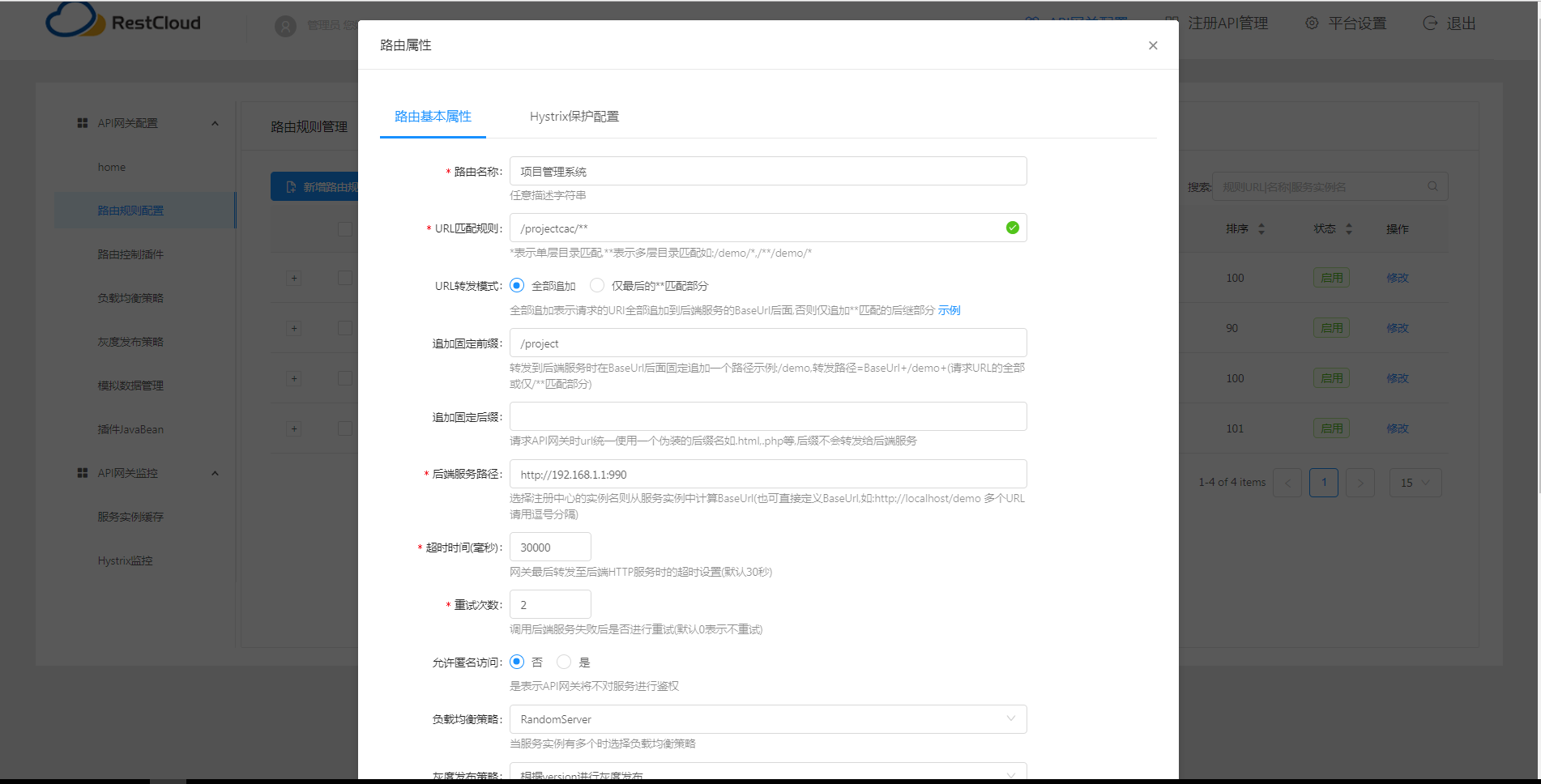The width and height of the screenshot is (1541, 784).
Task: Click the search magnifier icon in search box
Action: click(1432, 185)
